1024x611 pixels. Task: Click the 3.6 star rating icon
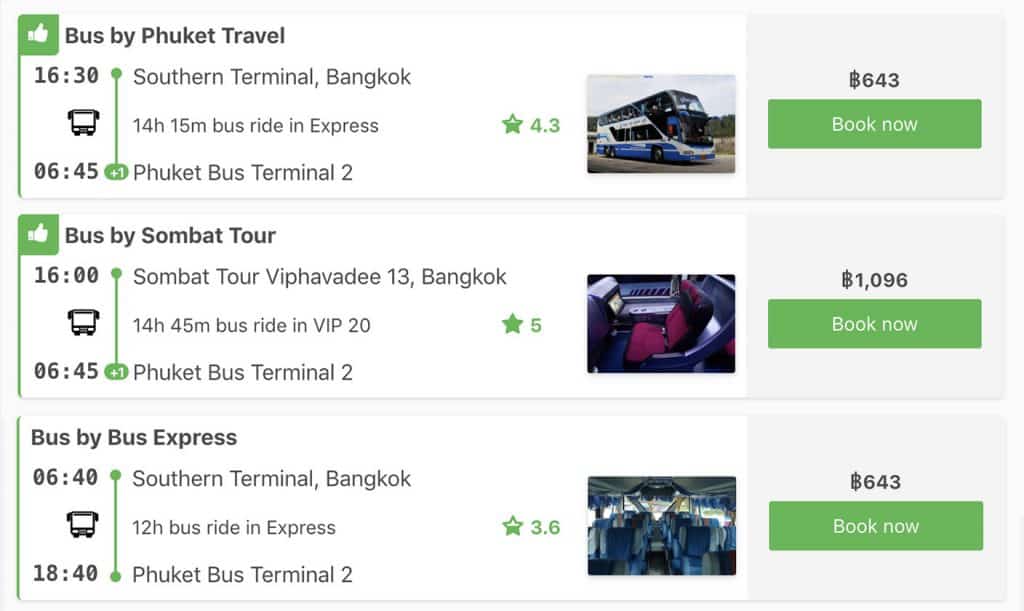(513, 526)
